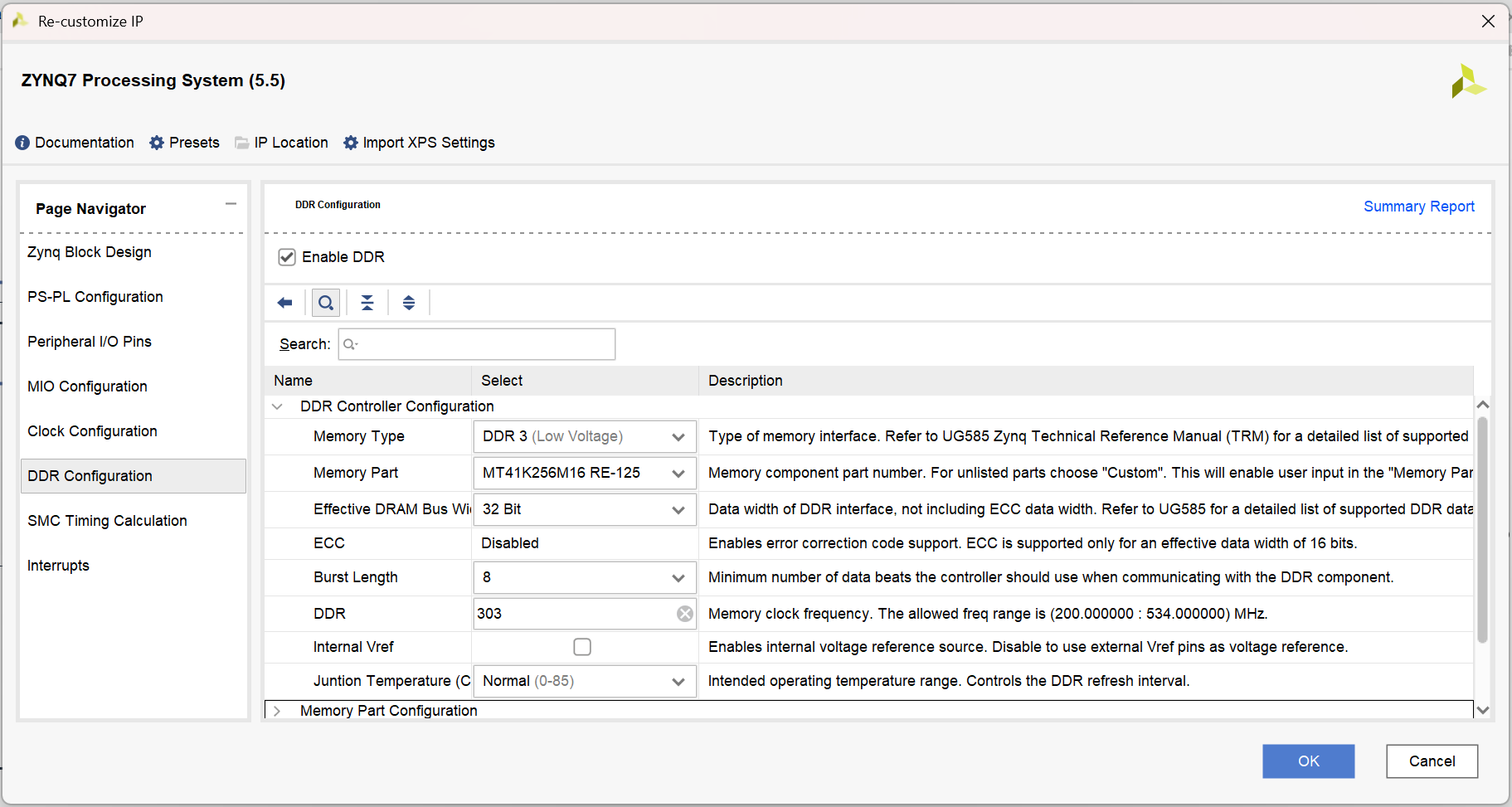
Task: Click the 'ZYNQ7 Processing System (5.5)' title
Action: pyautogui.click(x=153, y=80)
